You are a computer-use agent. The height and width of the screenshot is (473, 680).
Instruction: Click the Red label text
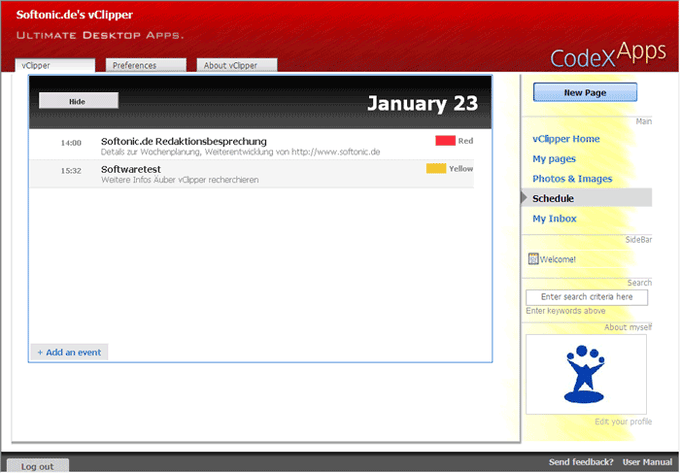click(465, 141)
